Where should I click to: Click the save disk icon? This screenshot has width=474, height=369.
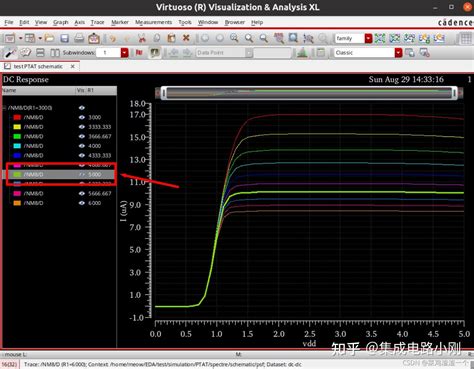(x=64, y=38)
